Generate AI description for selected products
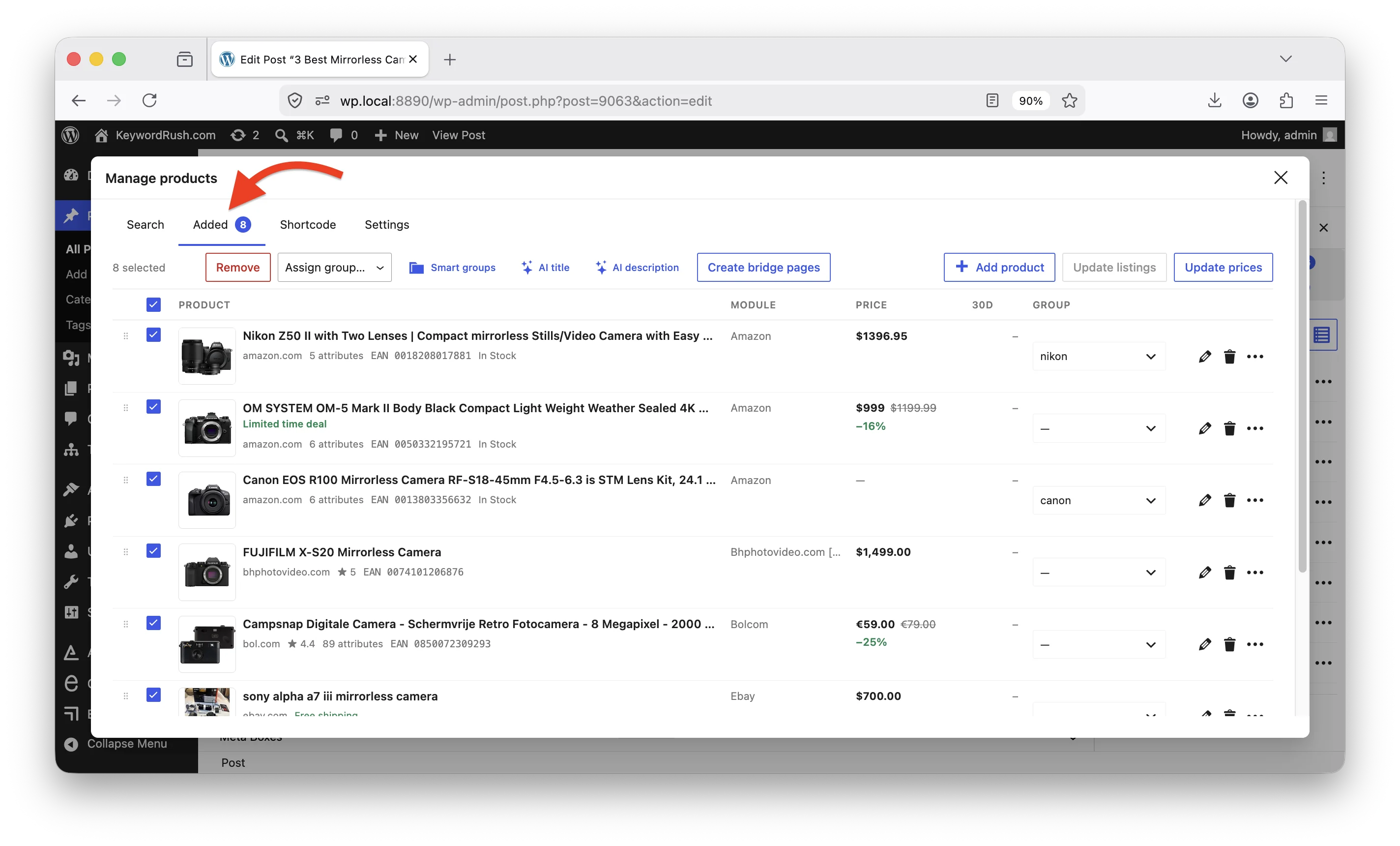Screen dimensions: 1400x846 click(637, 267)
